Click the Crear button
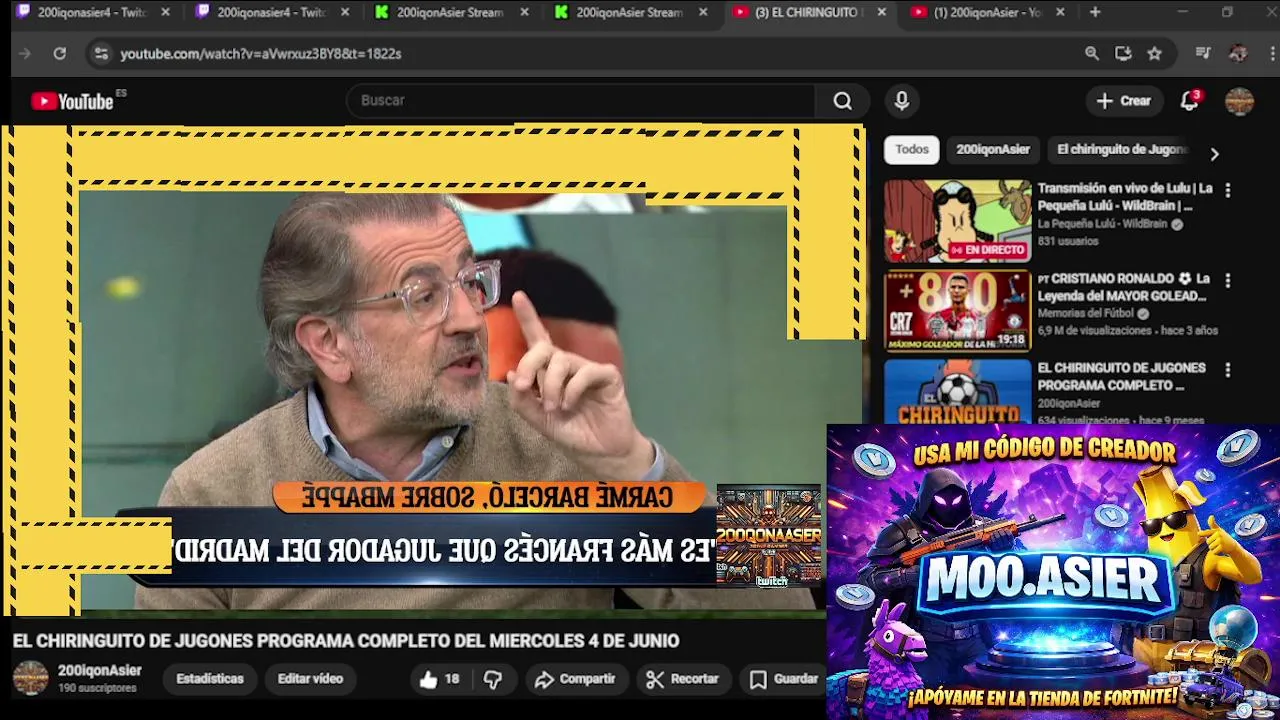1280x720 pixels. (1124, 101)
